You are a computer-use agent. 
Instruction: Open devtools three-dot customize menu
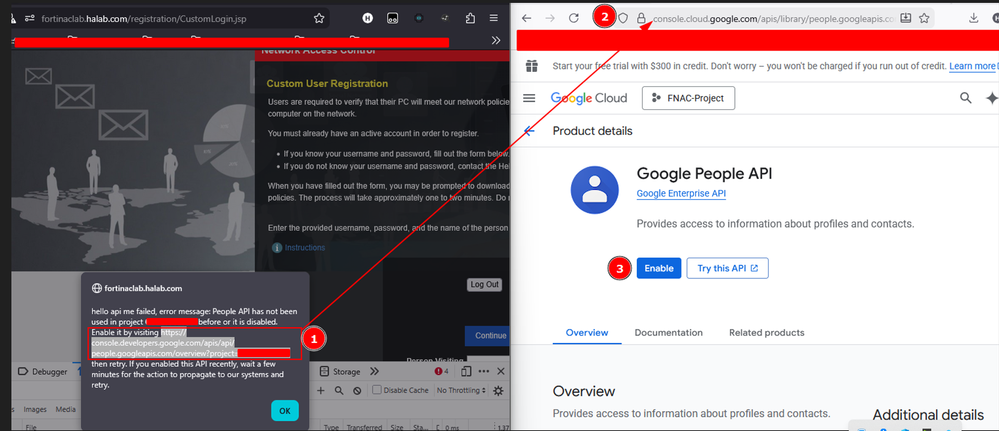(x=483, y=372)
